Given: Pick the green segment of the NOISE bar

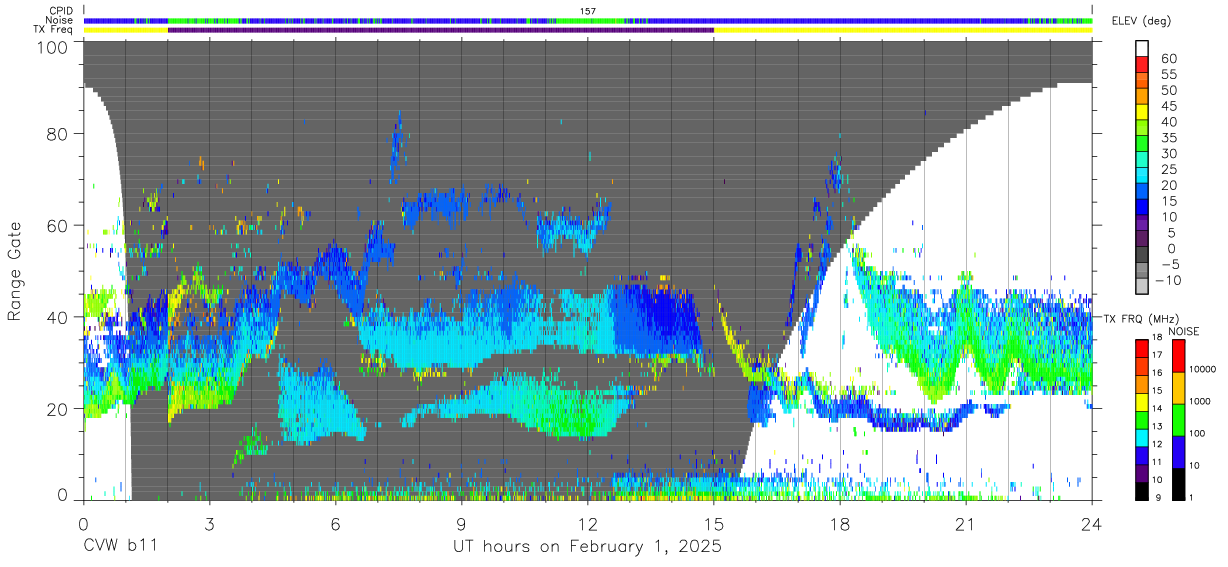Looking at the screenshot, I should [1177, 419].
